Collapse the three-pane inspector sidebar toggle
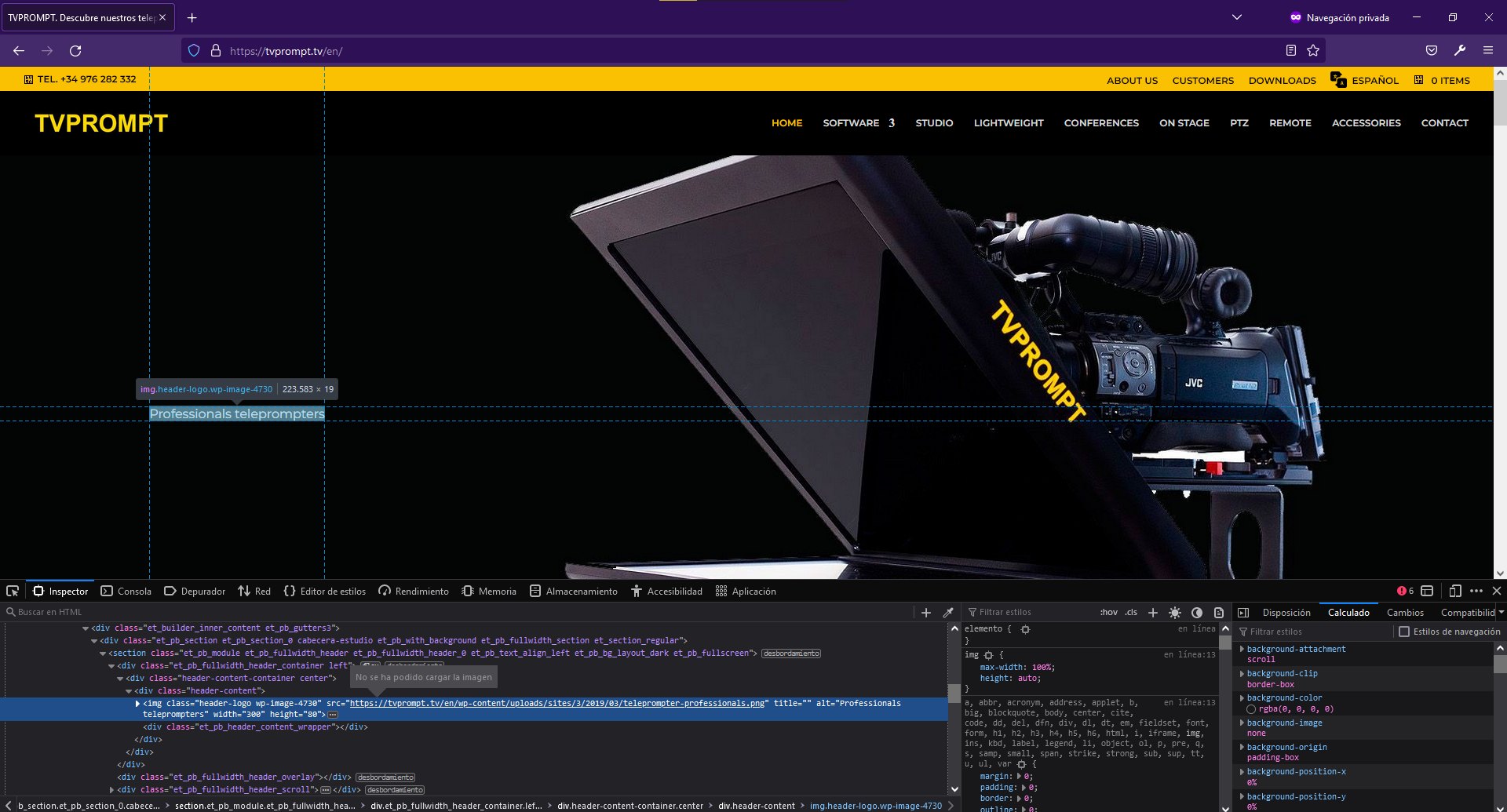The width and height of the screenshot is (1507, 812). coord(1243,612)
